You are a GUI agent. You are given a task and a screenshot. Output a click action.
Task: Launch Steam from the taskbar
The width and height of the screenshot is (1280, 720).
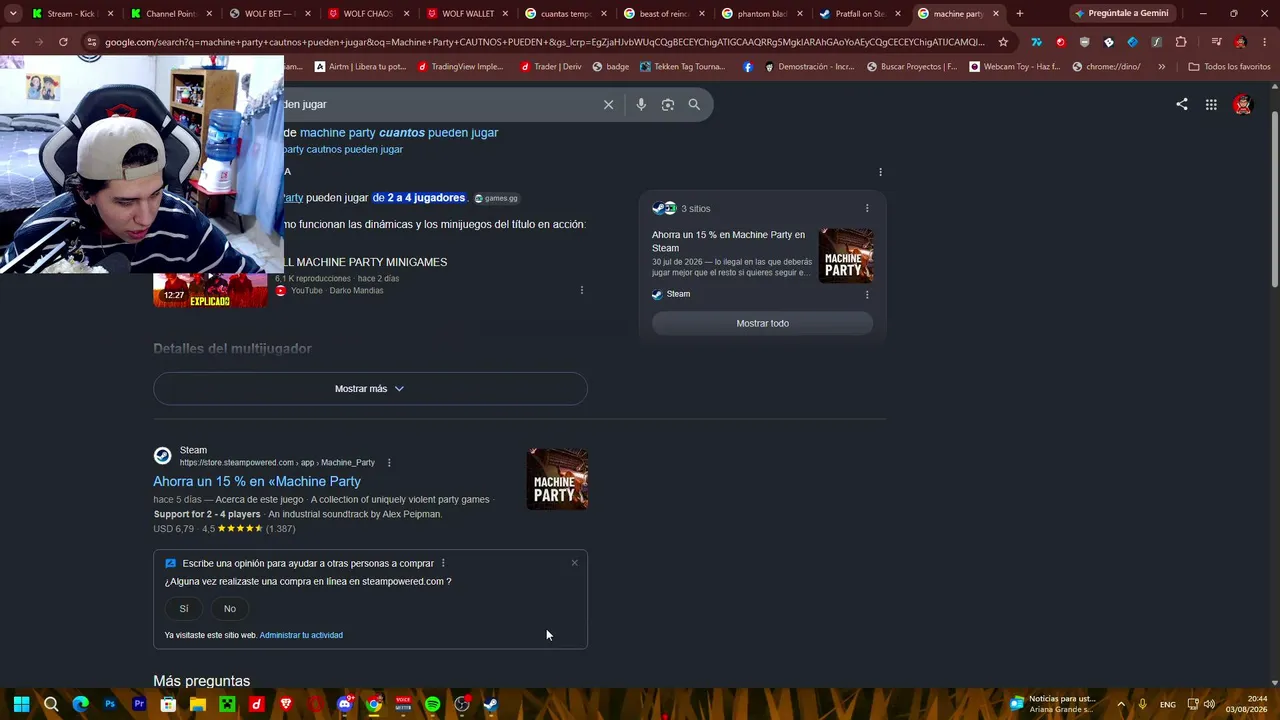click(x=490, y=704)
